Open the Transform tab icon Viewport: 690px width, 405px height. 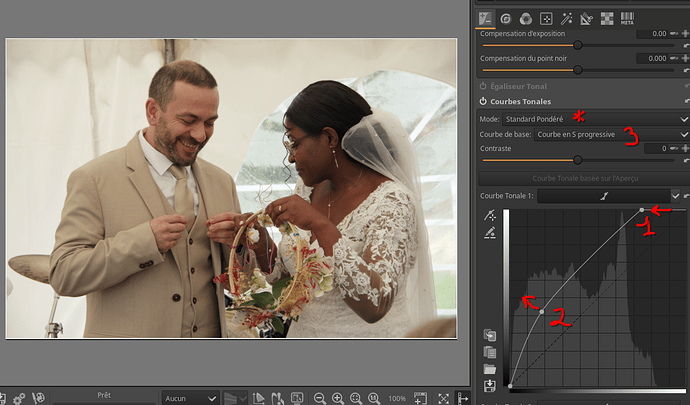point(587,17)
